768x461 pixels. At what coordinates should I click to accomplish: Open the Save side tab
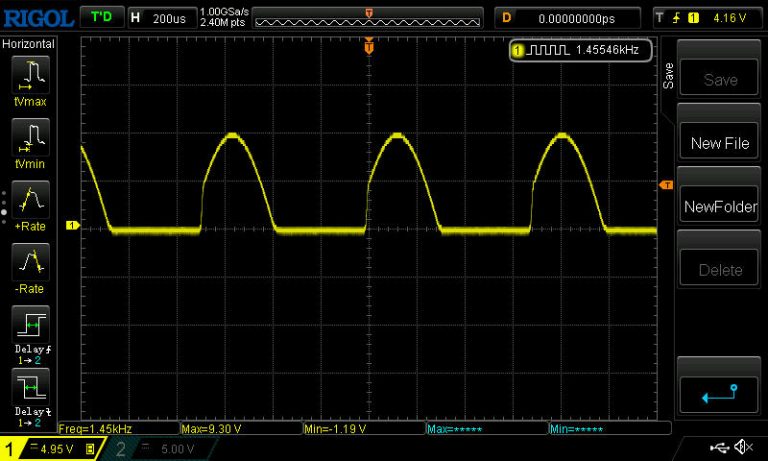point(668,76)
